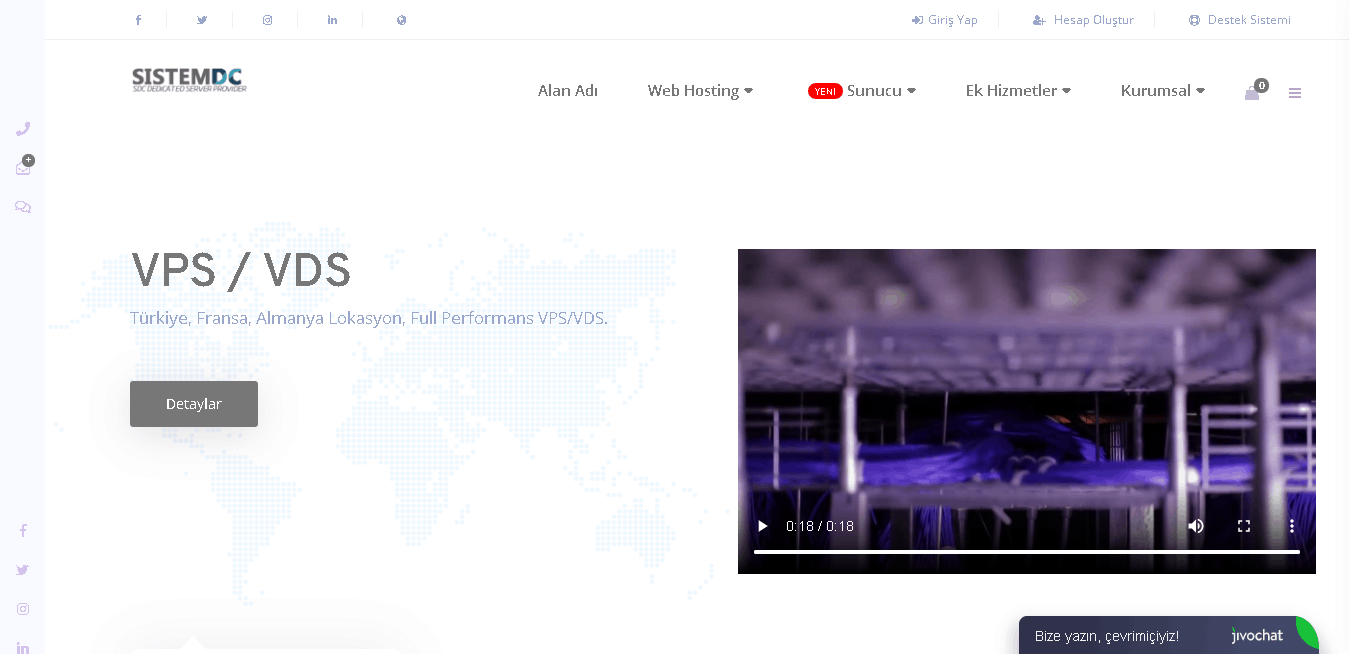Open the Hesap Oluştur link

1083,20
